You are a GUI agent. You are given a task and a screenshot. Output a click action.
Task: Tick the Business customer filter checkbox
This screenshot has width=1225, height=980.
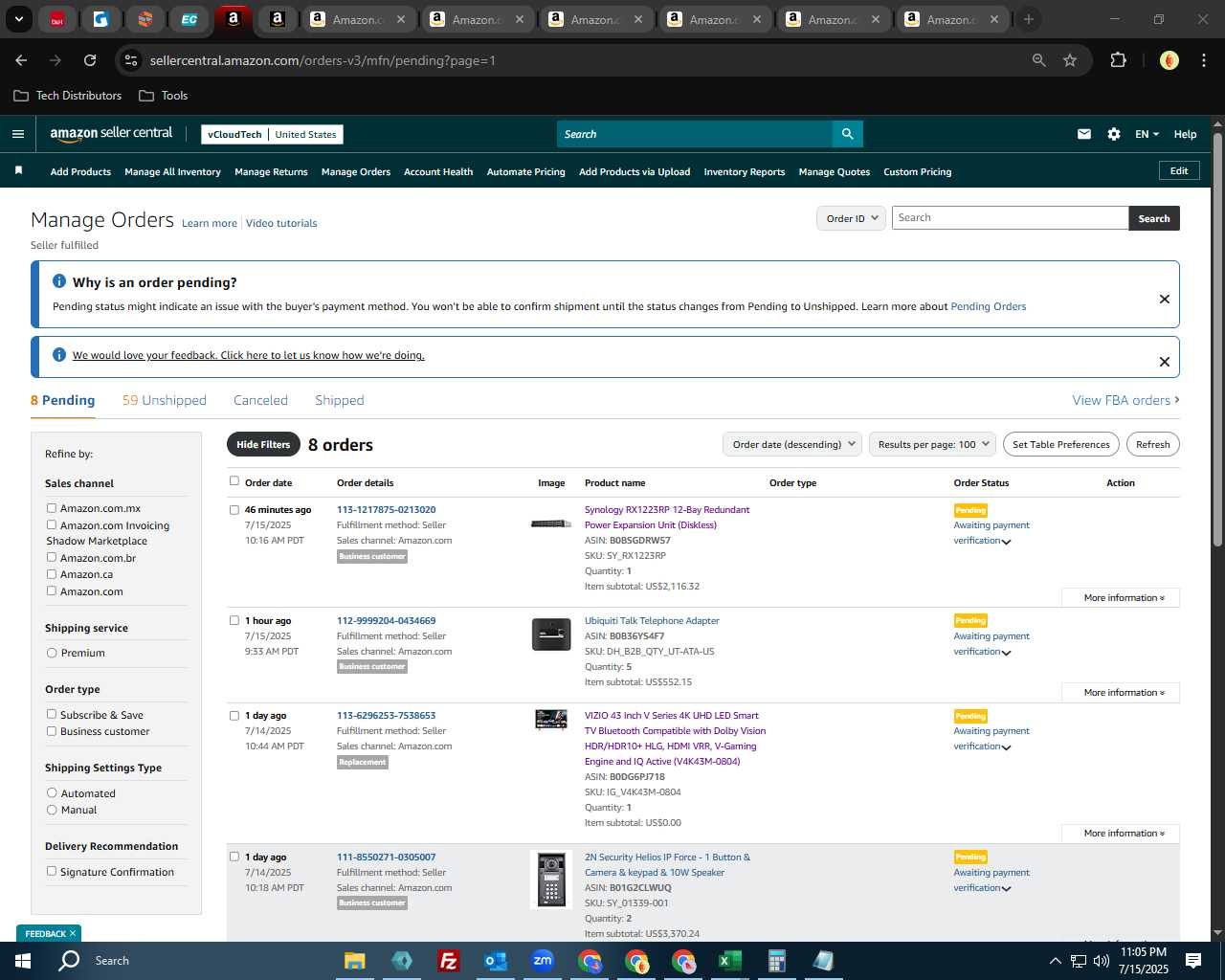click(x=52, y=731)
